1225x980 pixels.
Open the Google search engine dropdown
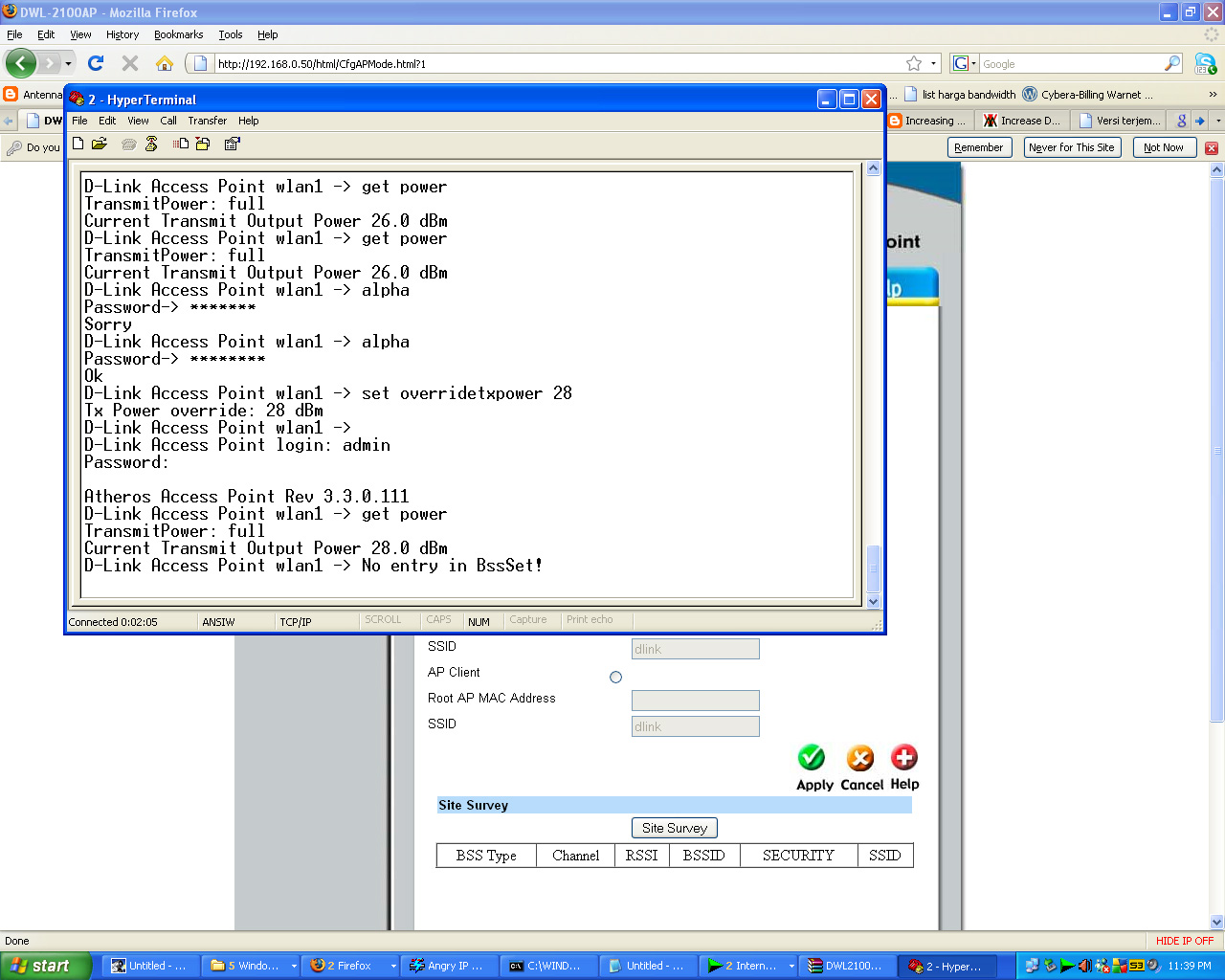pyautogui.click(x=965, y=63)
